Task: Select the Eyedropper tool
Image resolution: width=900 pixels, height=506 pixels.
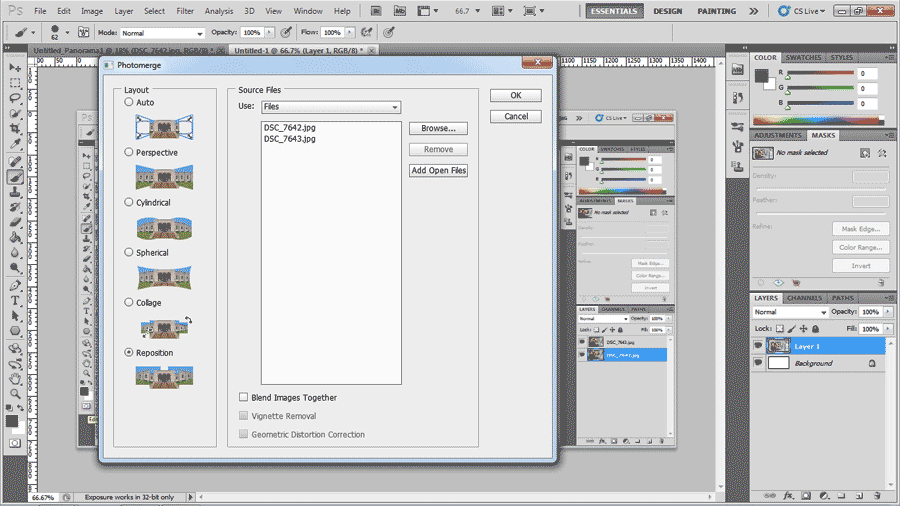Action: (x=15, y=143)
